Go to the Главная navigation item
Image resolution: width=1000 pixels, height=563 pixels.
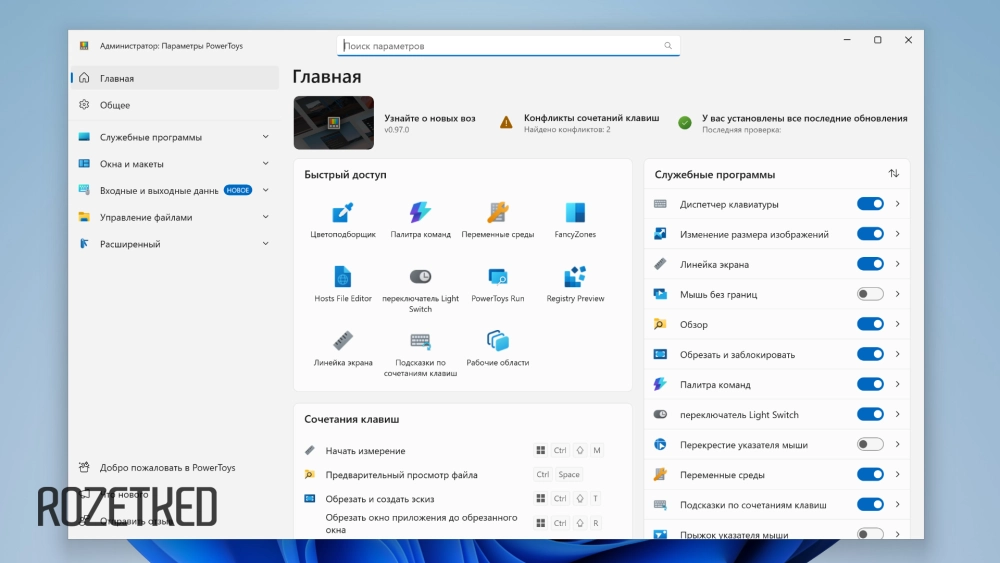tap(117, 78)
